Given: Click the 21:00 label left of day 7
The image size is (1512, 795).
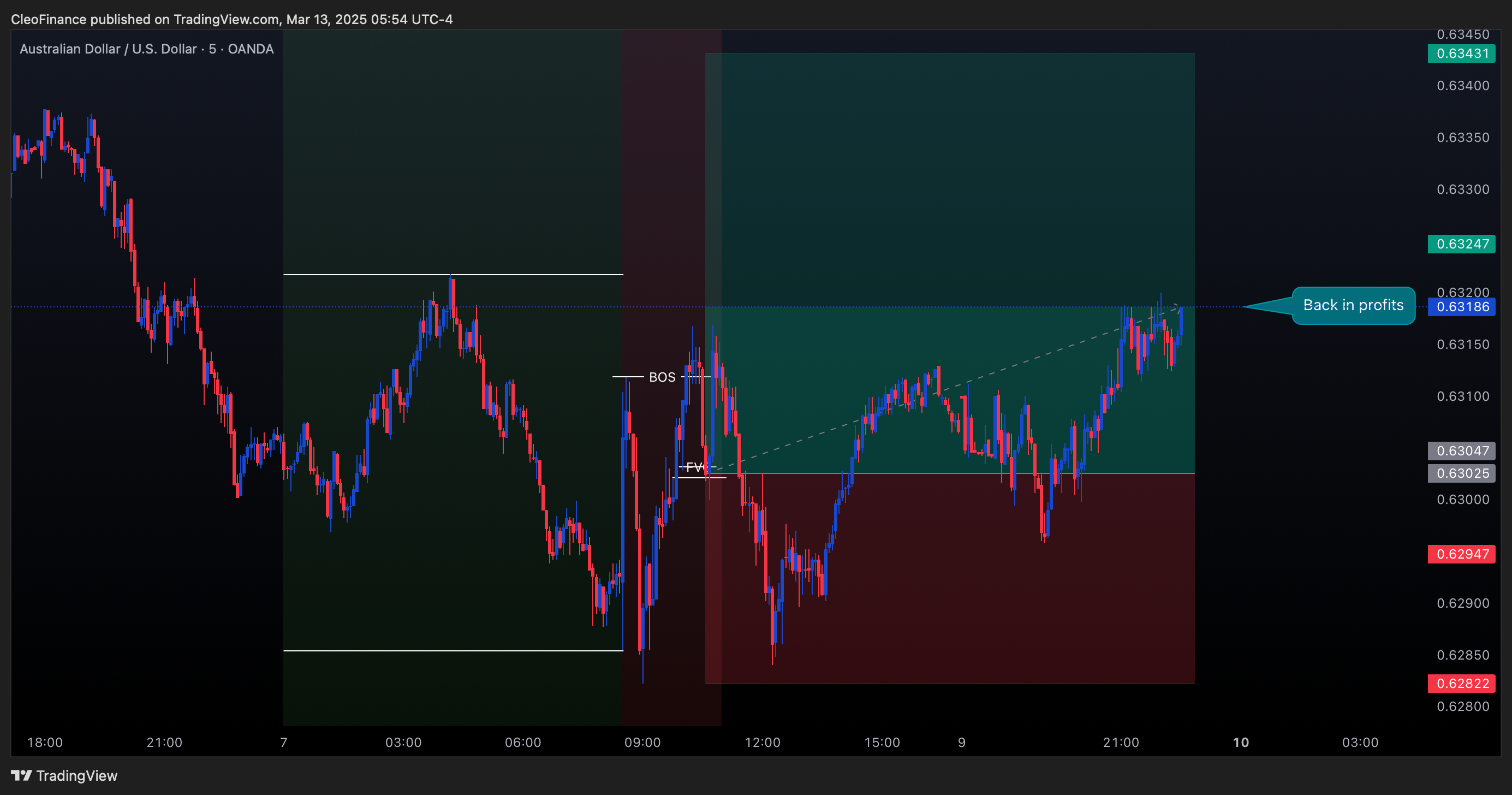Looking at the screenshot, I should [164, 742].
